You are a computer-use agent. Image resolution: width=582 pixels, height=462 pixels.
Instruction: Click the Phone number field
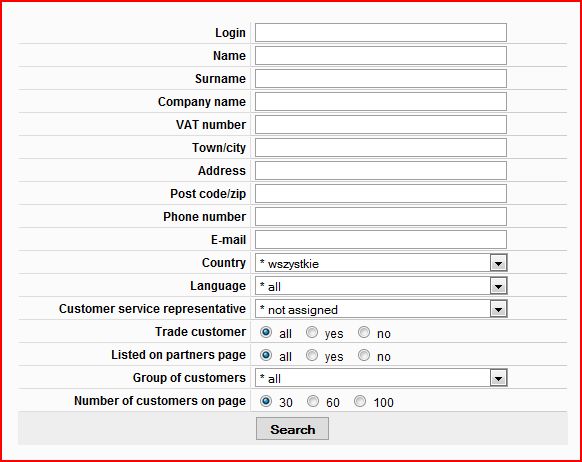point(380,217)
